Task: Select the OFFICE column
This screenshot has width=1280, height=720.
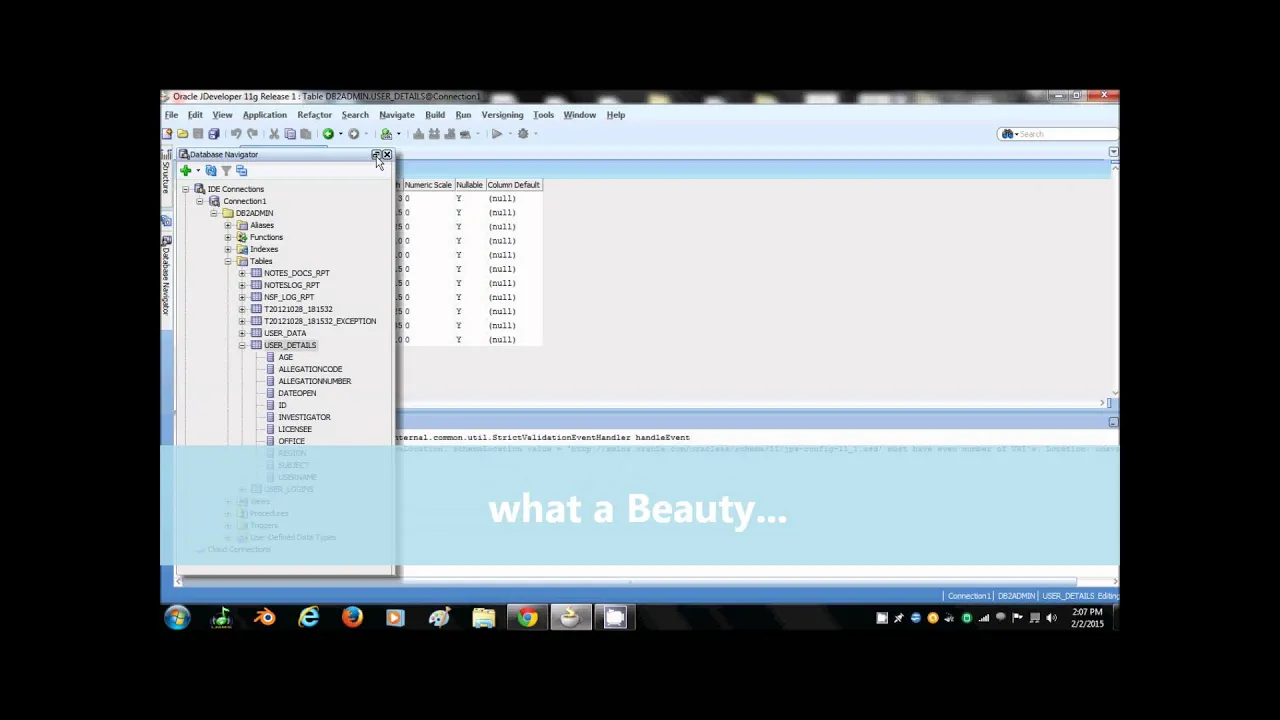Action: [x=292, y=441]
